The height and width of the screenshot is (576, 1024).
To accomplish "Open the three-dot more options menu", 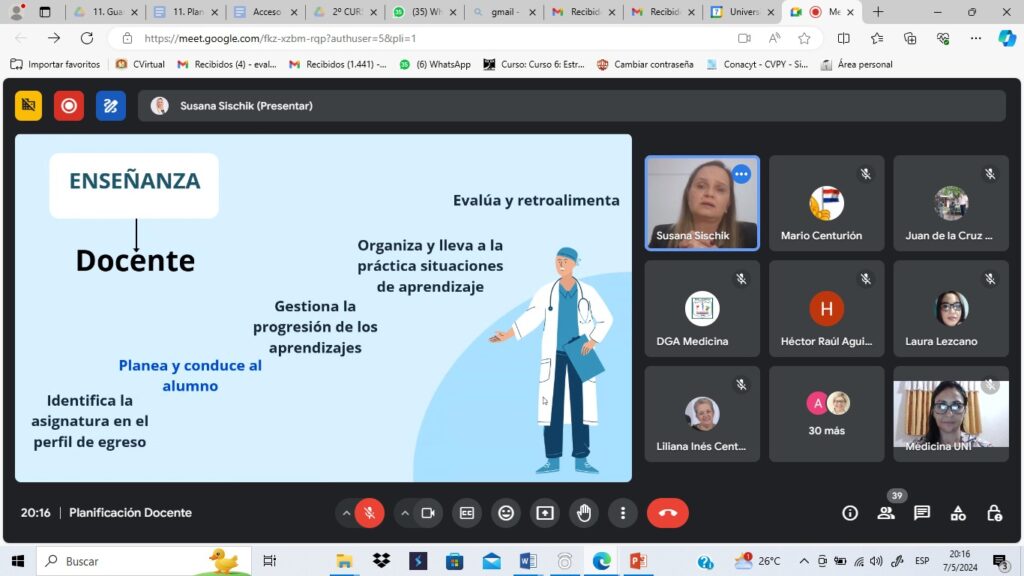I will click(623, 513).
